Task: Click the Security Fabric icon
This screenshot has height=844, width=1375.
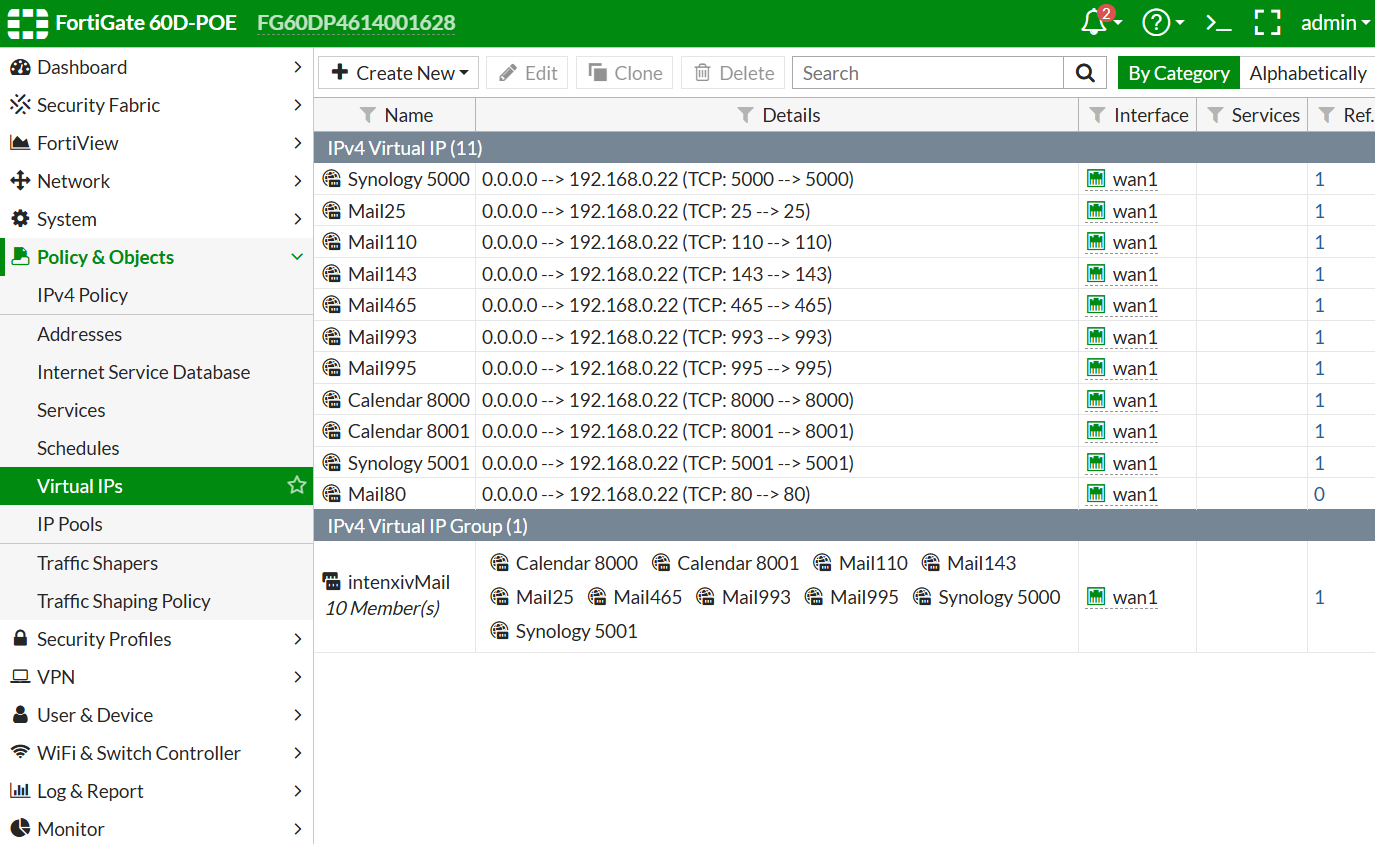Action: (x=19, y=105)
